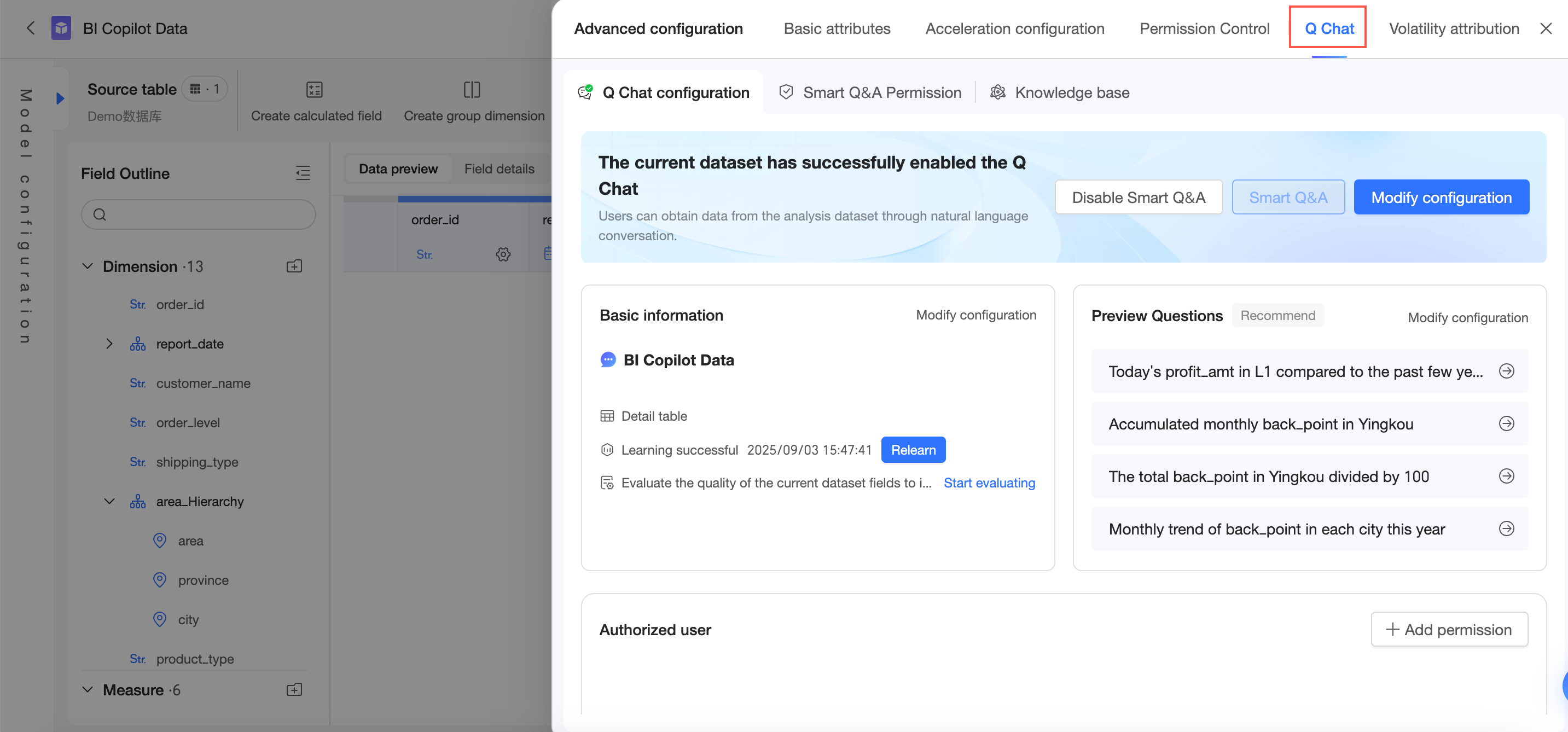
Task: Click the back arrow beside BI Copilot Data
Action: tap(31, 28)
